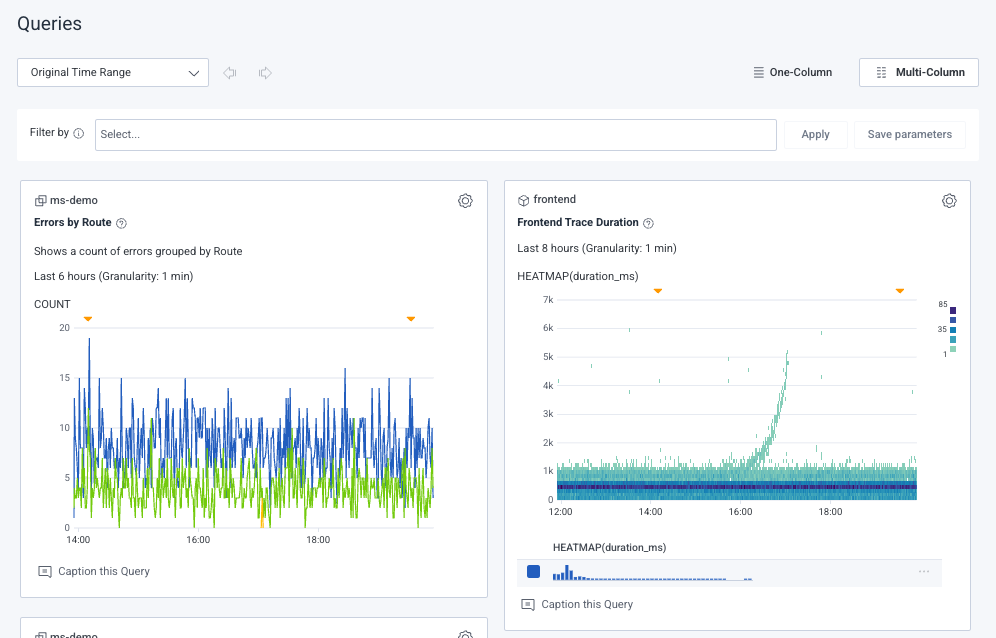Open the Original Time Range dropdown
996x638 pixels.
click(113, 73)
